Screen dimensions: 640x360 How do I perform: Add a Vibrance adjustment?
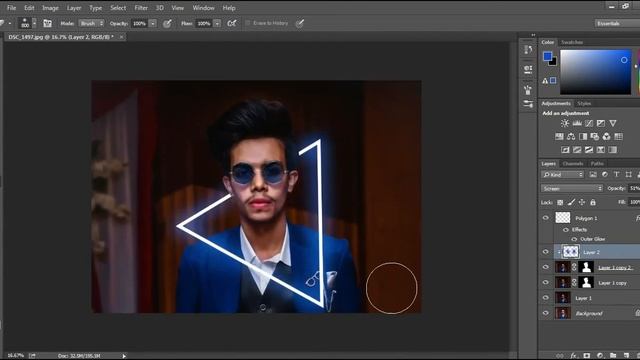[613, 123]
